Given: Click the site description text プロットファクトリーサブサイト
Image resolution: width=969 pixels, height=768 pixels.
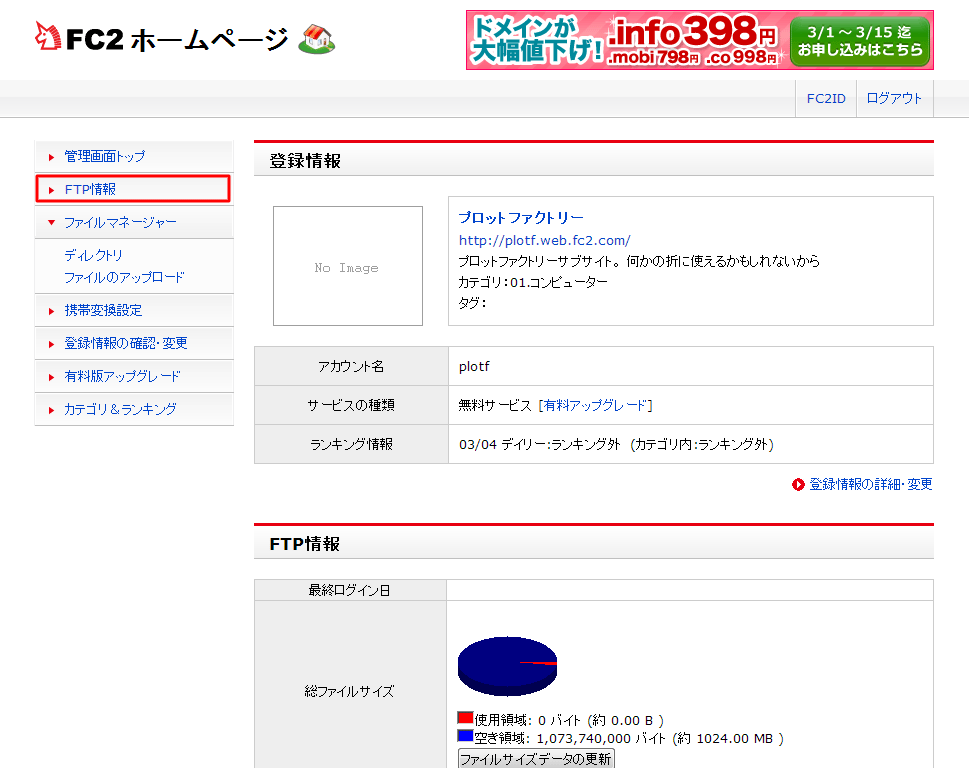Looking at the screenshot, I should pos(639,261).
